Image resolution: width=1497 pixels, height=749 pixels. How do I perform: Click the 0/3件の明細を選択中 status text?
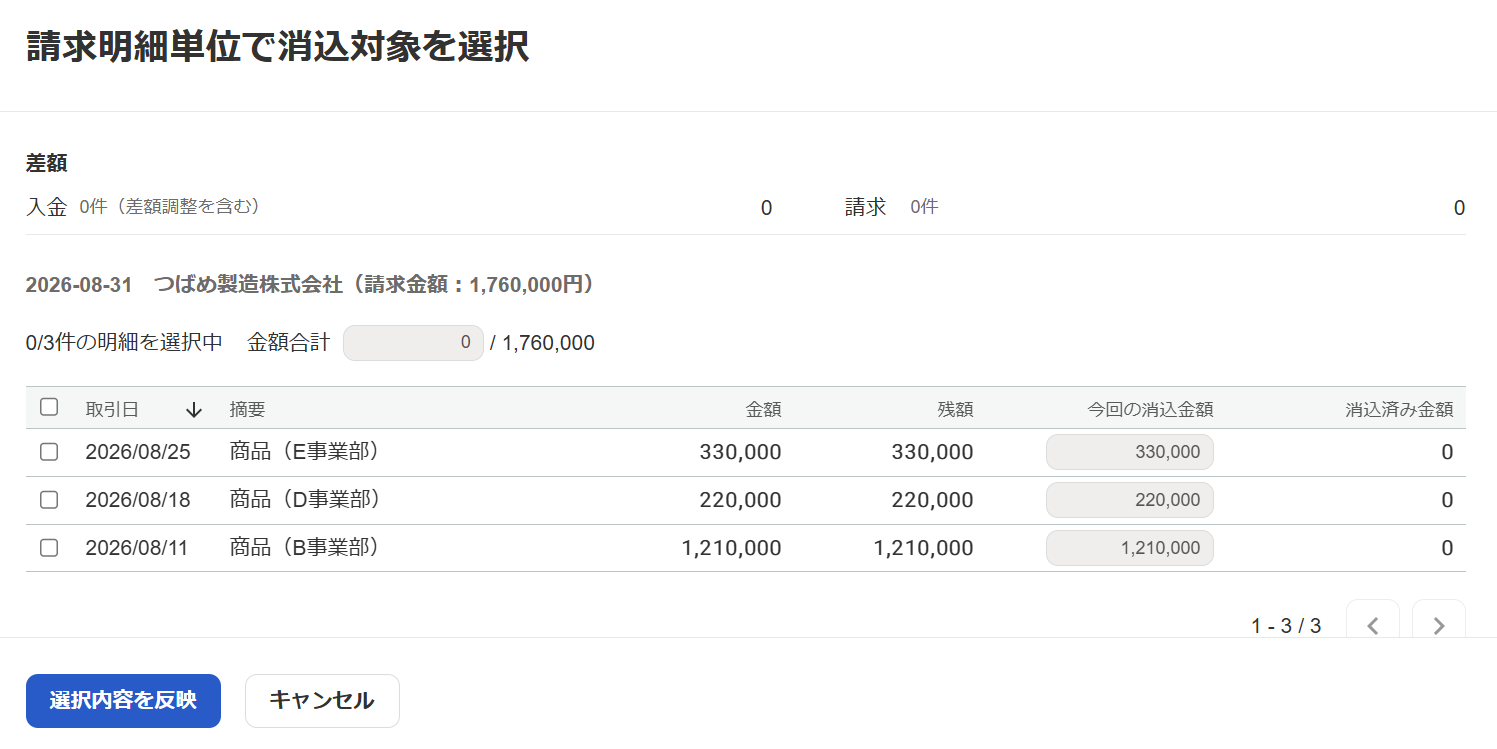(125, 343)
